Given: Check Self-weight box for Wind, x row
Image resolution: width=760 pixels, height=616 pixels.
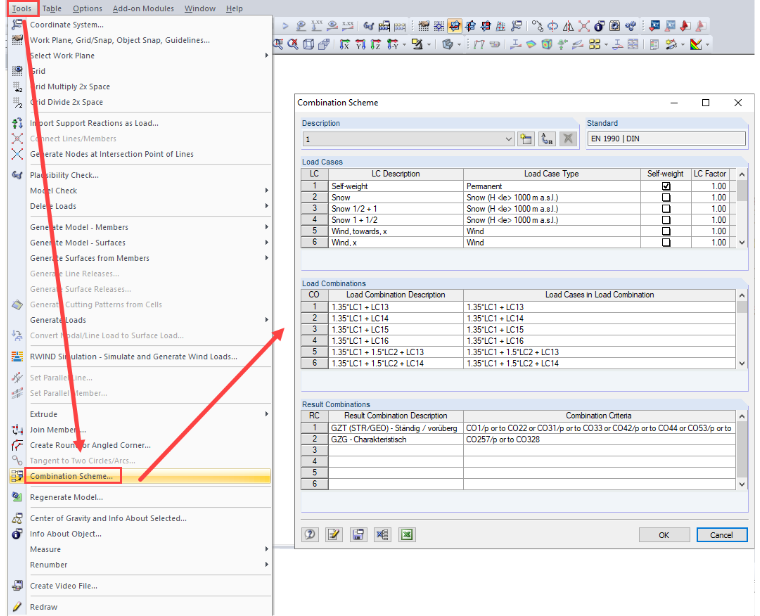Looking at the screenshot, I should coord(666,242).
